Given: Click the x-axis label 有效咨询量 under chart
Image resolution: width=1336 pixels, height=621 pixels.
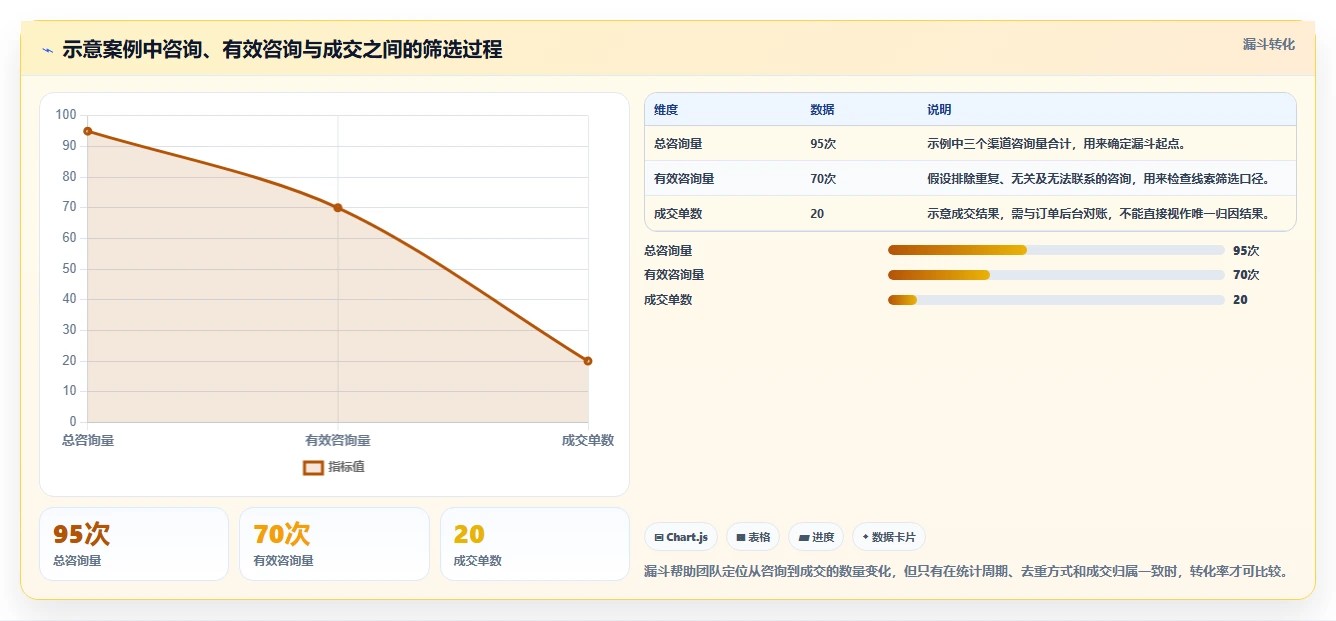Looking at the screenshot, I should [x=338, y=440].
